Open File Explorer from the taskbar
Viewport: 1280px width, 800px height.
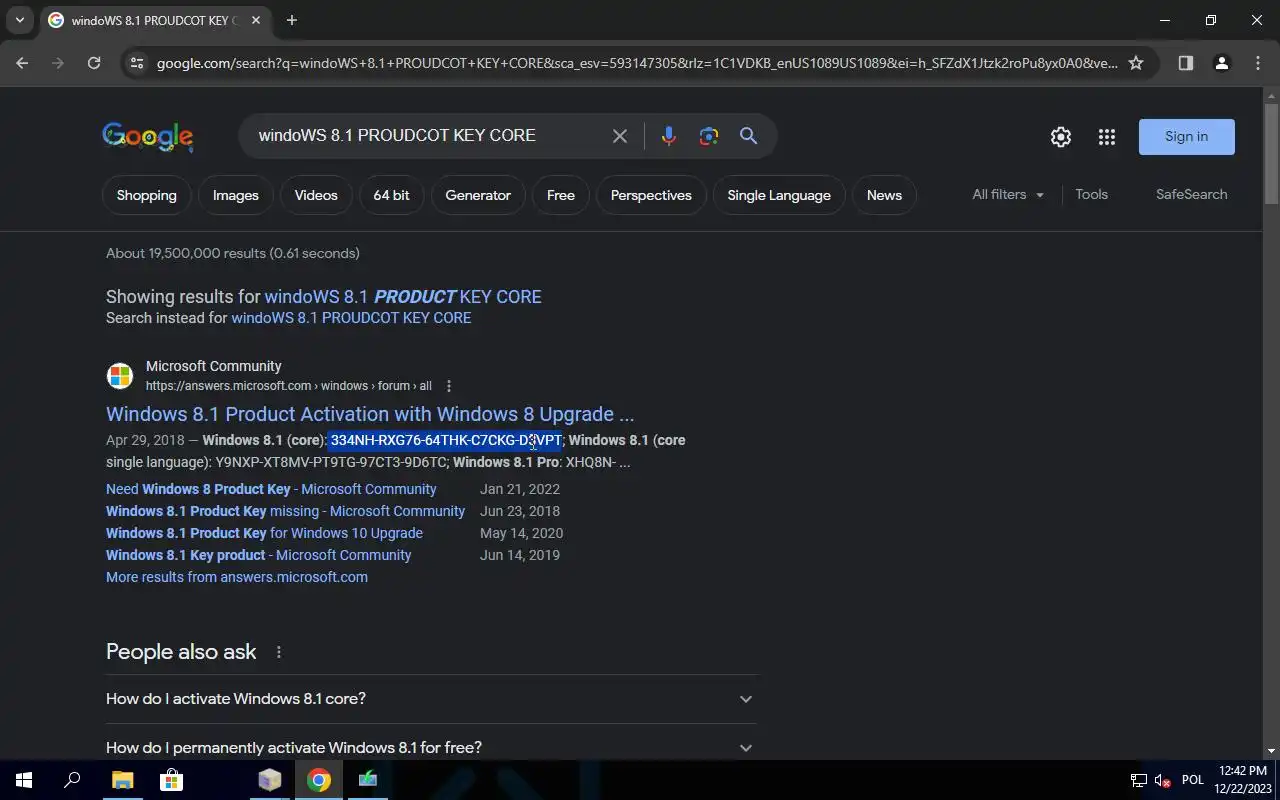point(122,780)
